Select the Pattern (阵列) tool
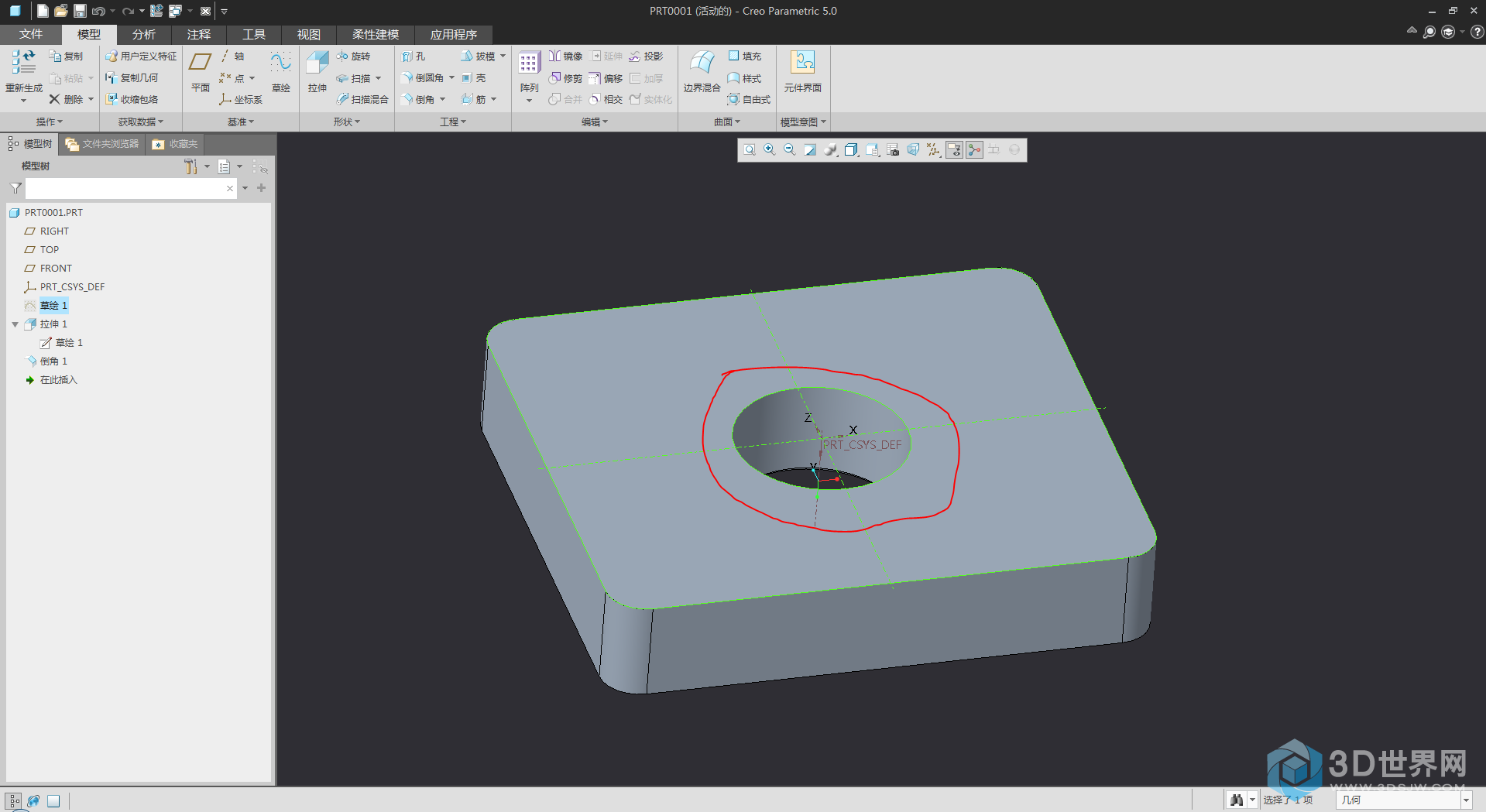 tap(529, 74)
